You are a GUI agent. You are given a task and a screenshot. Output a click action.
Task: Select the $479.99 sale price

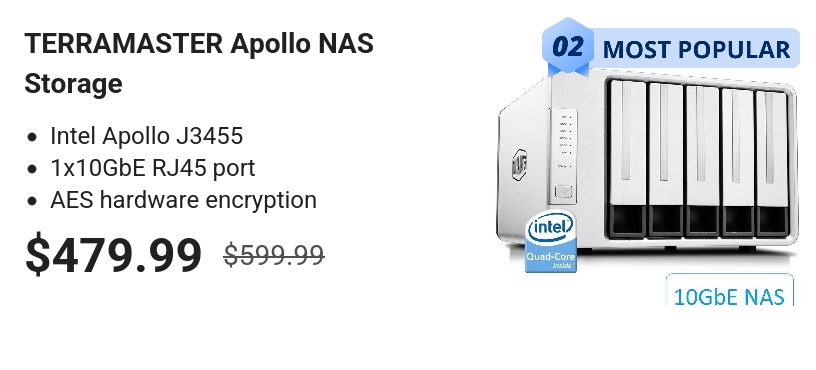coord(113,254)
